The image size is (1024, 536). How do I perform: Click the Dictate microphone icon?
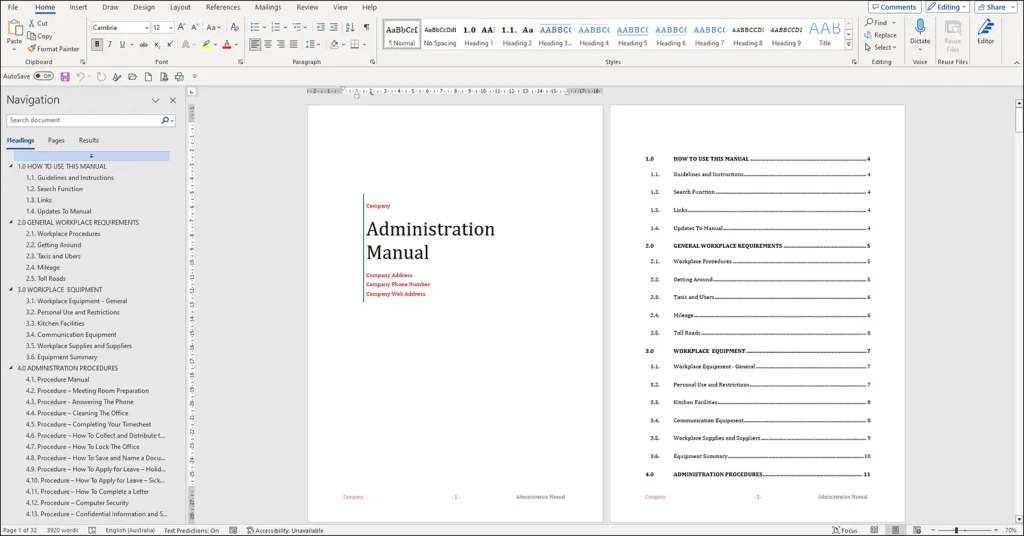(x=920, y=28)
